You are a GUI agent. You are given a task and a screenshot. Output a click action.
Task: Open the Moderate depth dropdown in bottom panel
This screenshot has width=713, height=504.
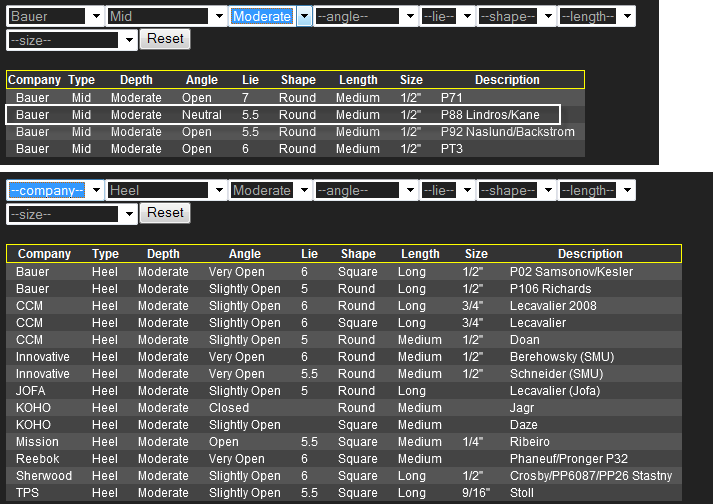tap(271, 191)
